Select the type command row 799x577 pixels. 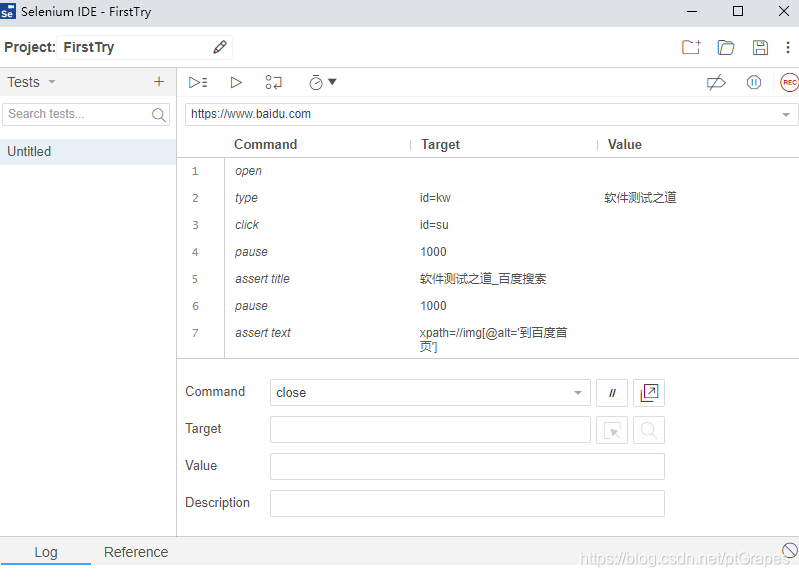coord(488,198)
